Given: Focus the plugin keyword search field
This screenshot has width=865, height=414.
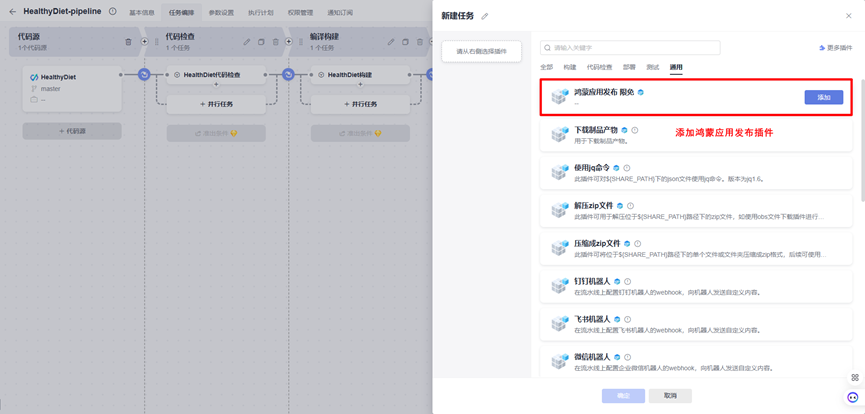Looking at the screenshot, I should [x=630, y=48].
